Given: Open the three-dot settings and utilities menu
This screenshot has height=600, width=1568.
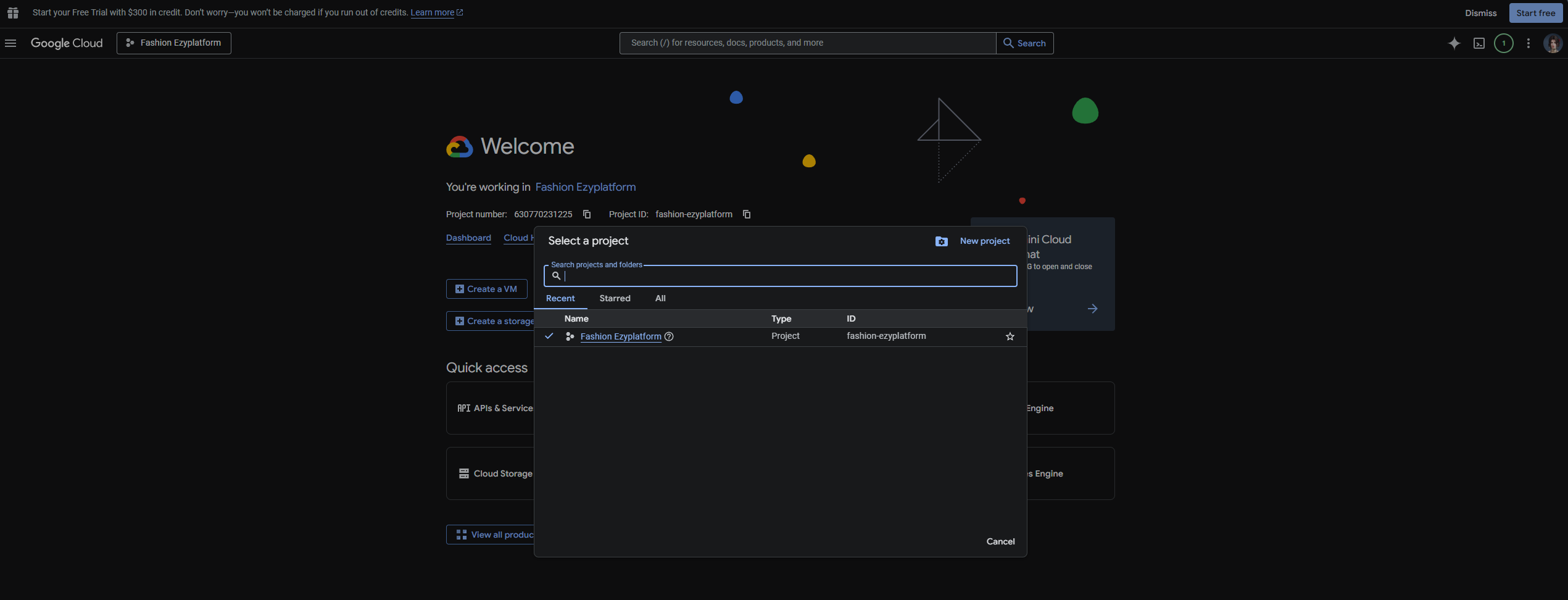Looking at the screenshot, I should coord(1529,43).
